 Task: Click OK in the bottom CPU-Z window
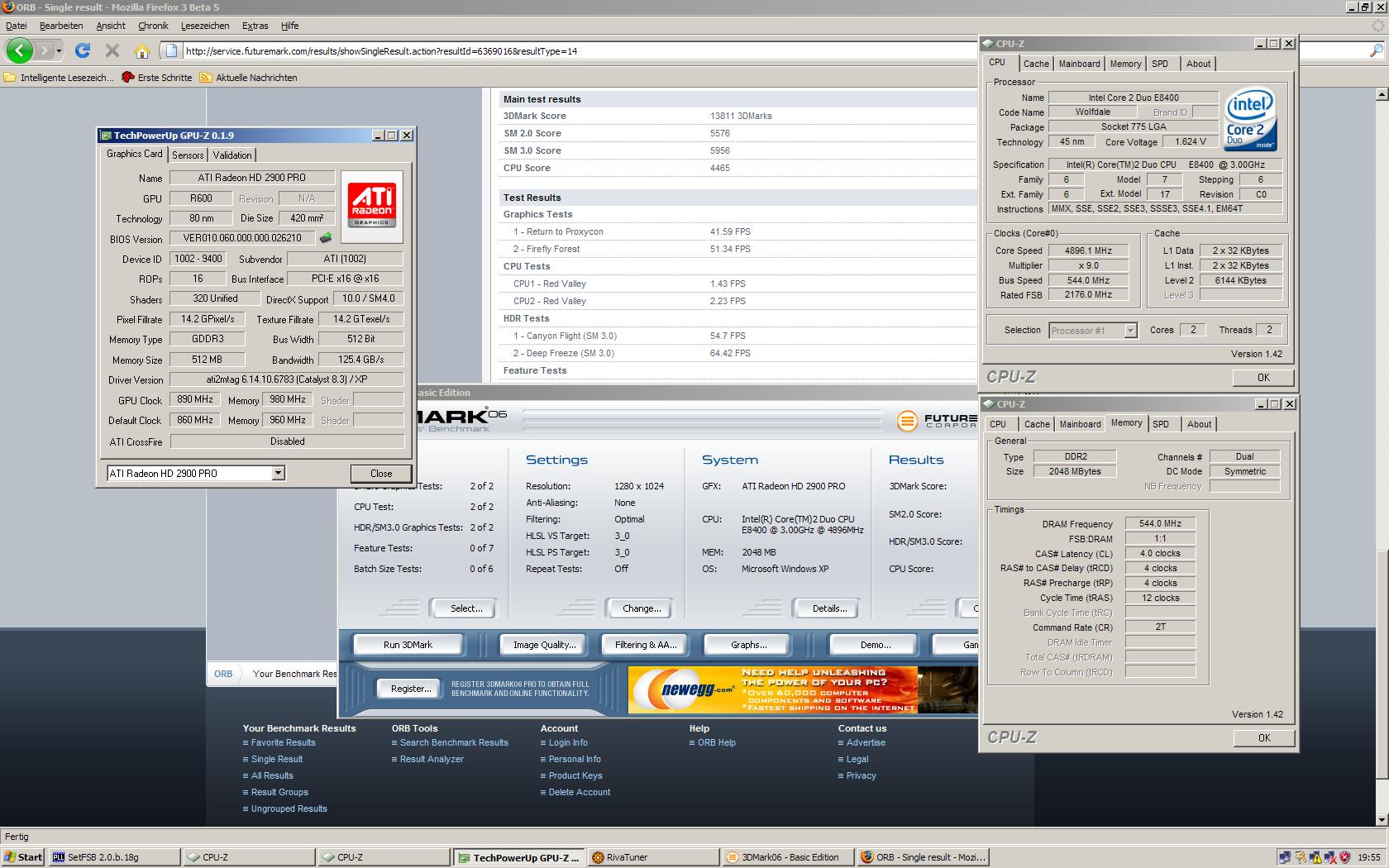(x=1264, y=738)
